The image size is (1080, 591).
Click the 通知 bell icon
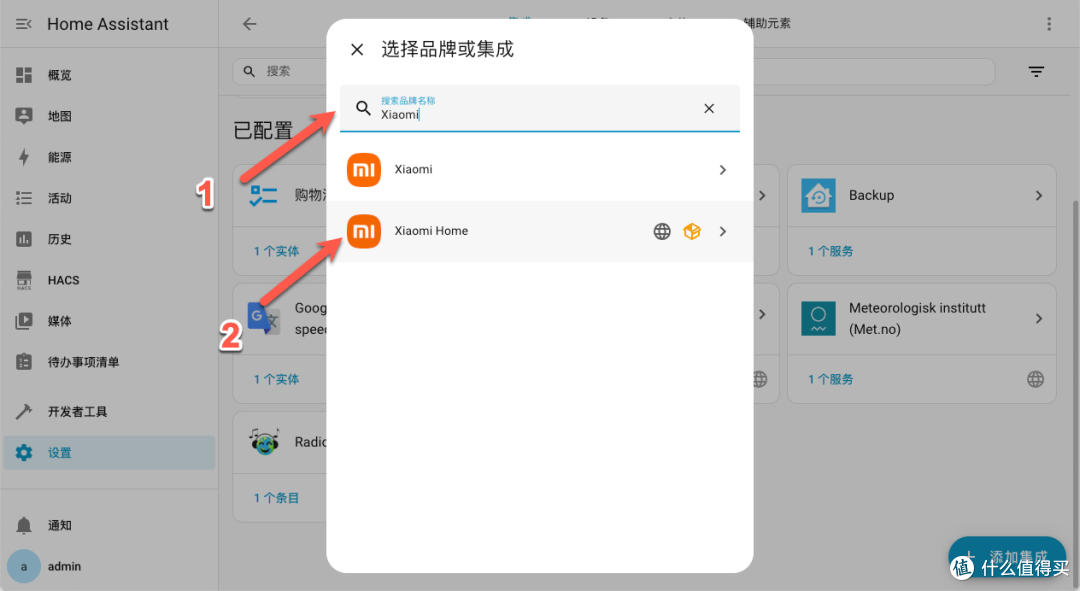(24, 525)
